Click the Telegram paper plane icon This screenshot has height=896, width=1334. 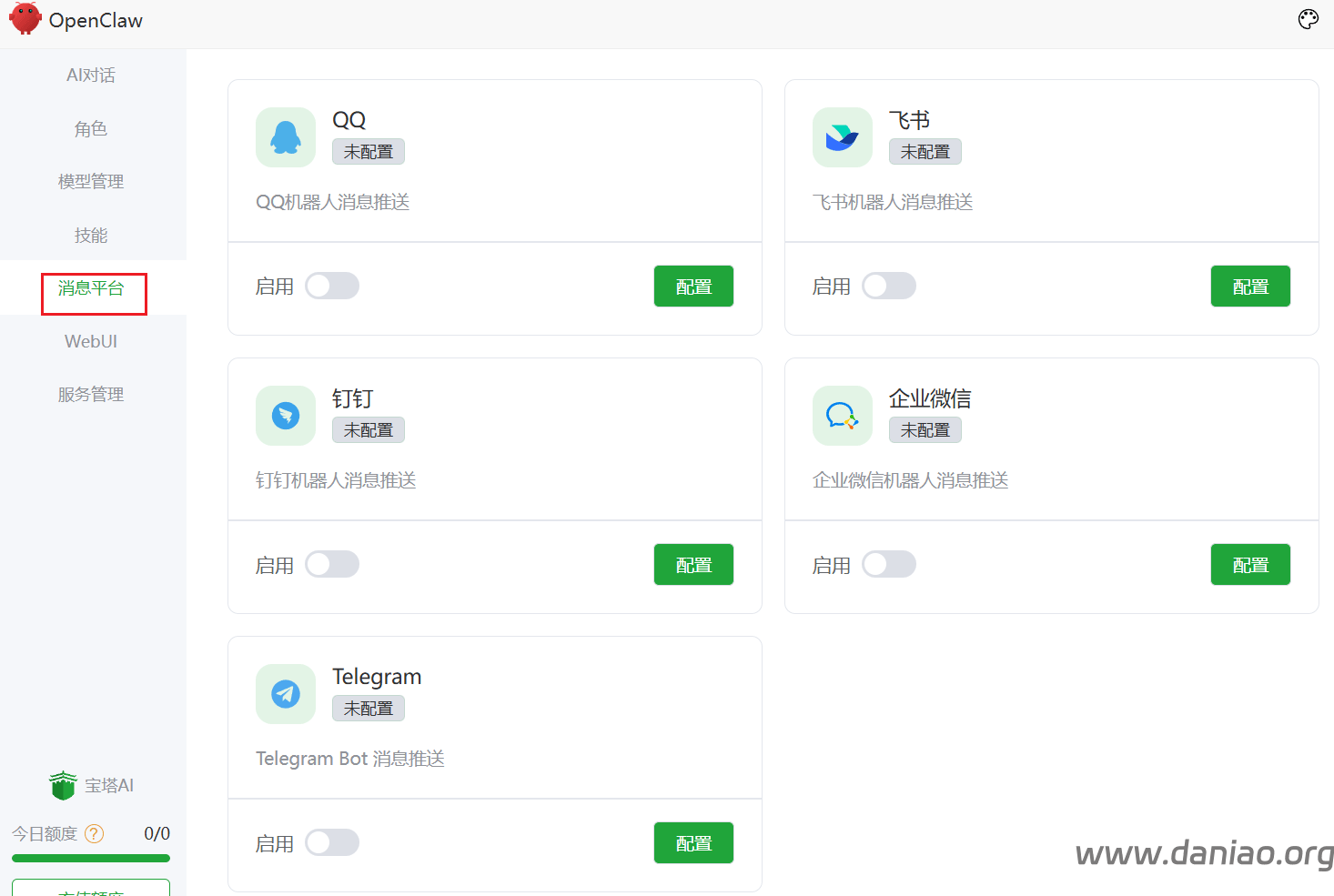286,694
